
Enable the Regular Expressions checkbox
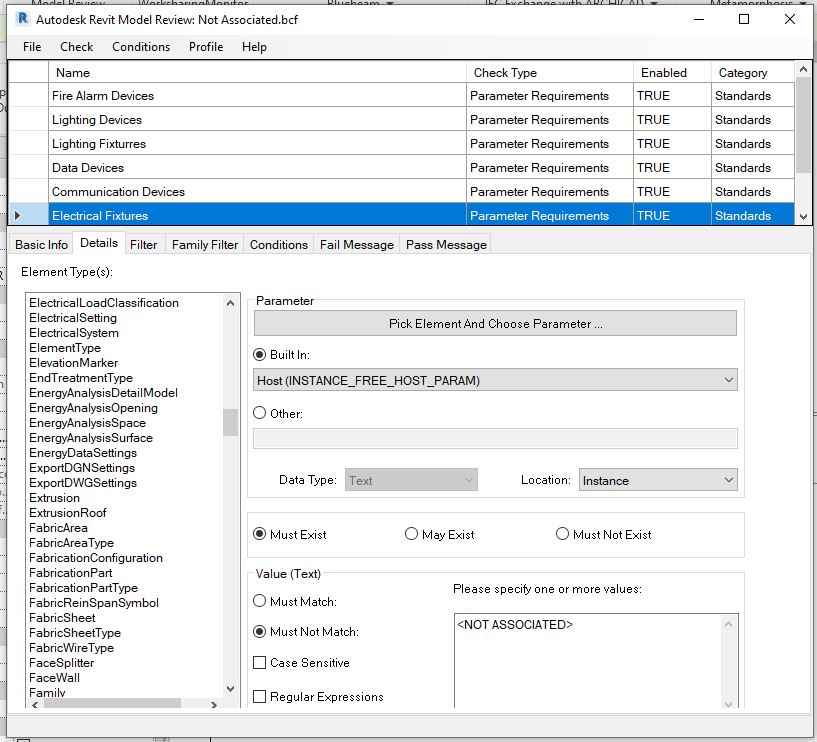pos(259,697)
